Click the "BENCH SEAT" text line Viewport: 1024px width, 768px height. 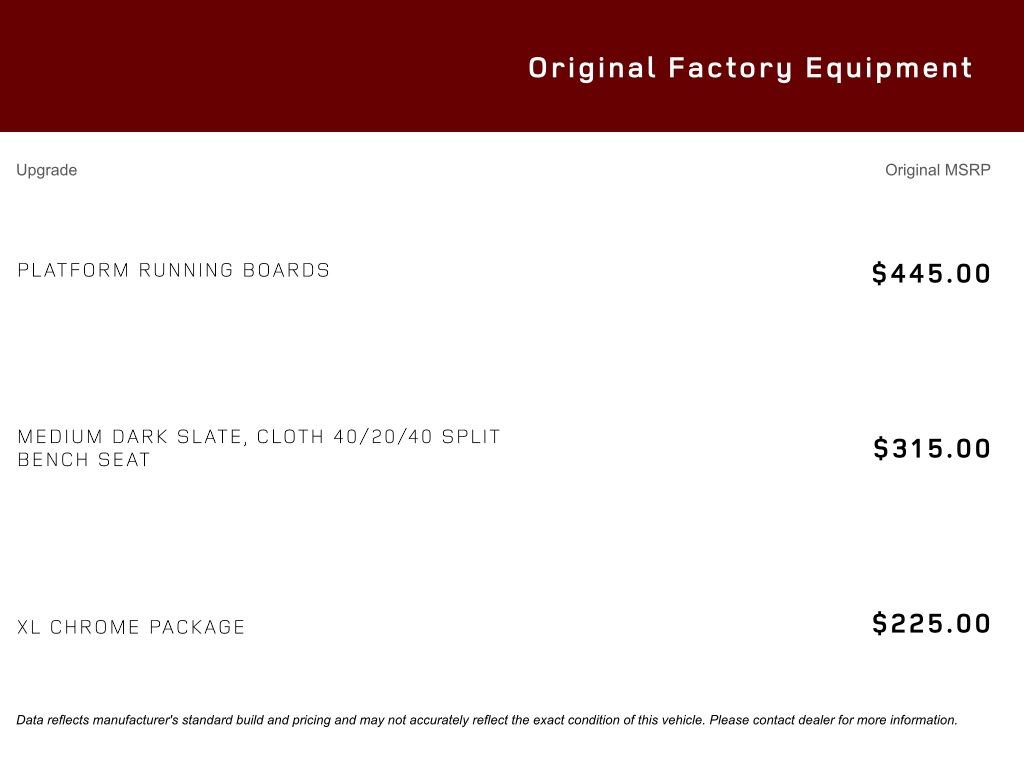tap(84, 460)
